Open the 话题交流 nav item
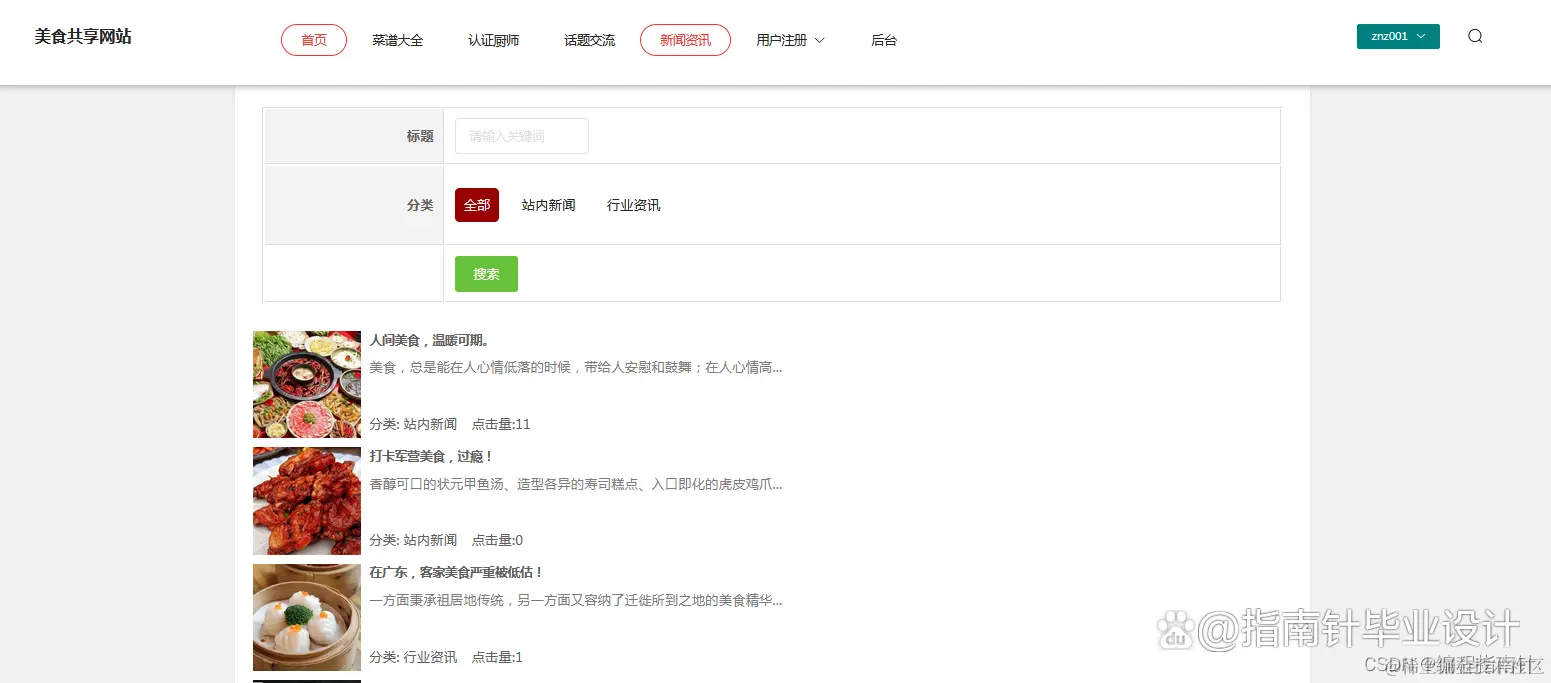 [590, 40]
